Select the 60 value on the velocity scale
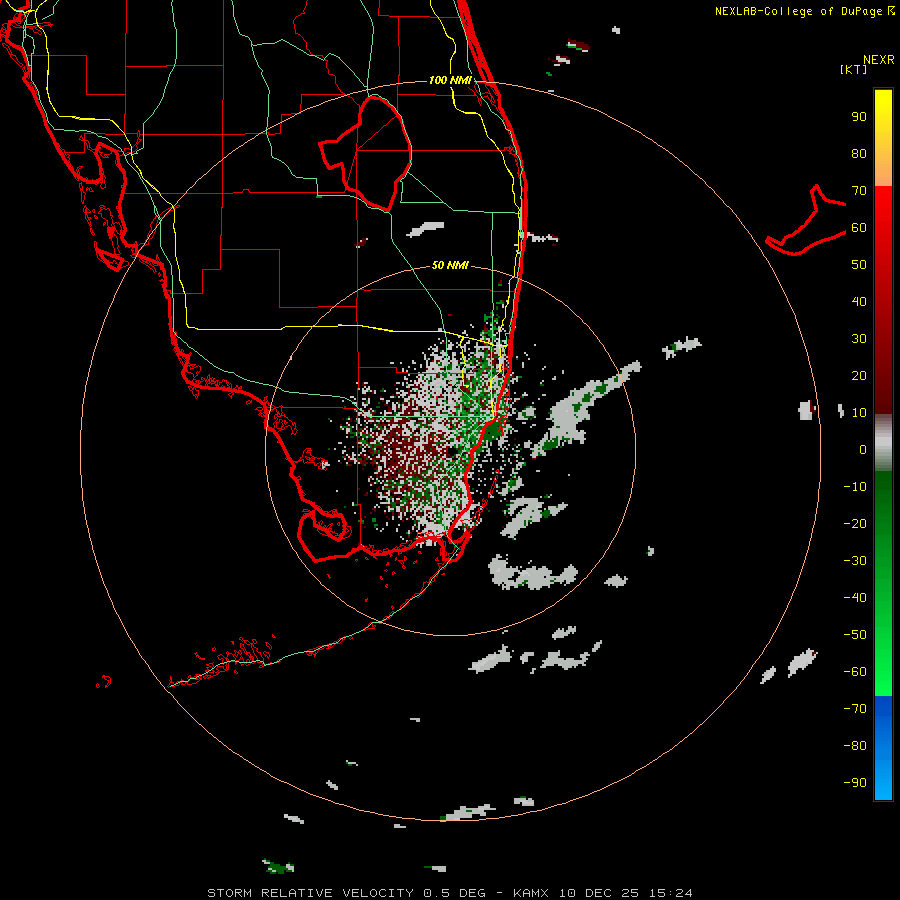The image size is (900, 900). click(859, 228)
